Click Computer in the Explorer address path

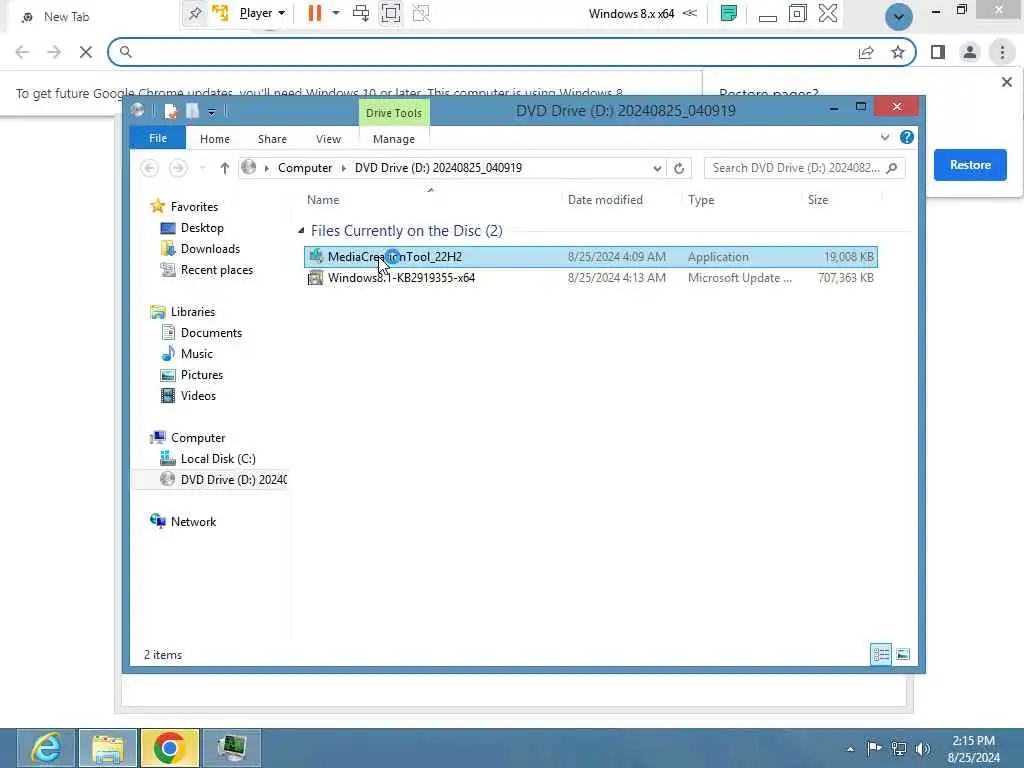coord(305,168)
